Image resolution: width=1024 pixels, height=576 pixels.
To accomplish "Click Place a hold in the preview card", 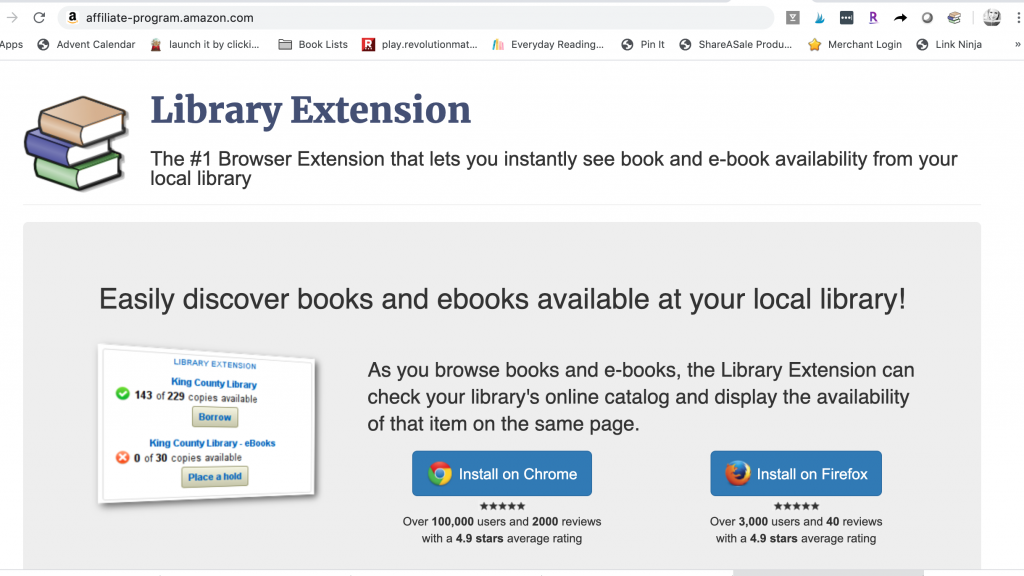I will (215, 477).
